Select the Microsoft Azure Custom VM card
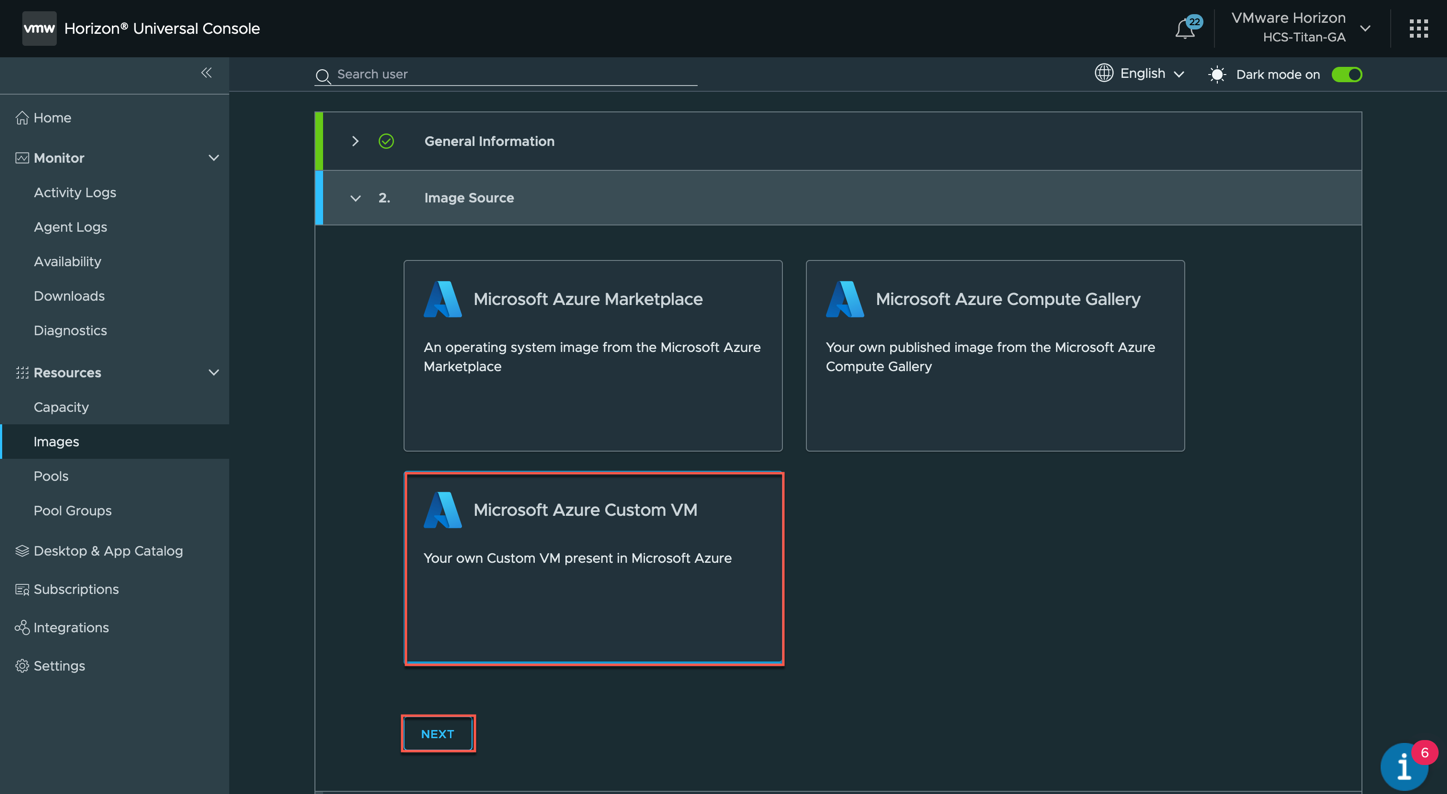Image resolution: width=1447 pixels, height=794 pixels. tap(594, 568)
